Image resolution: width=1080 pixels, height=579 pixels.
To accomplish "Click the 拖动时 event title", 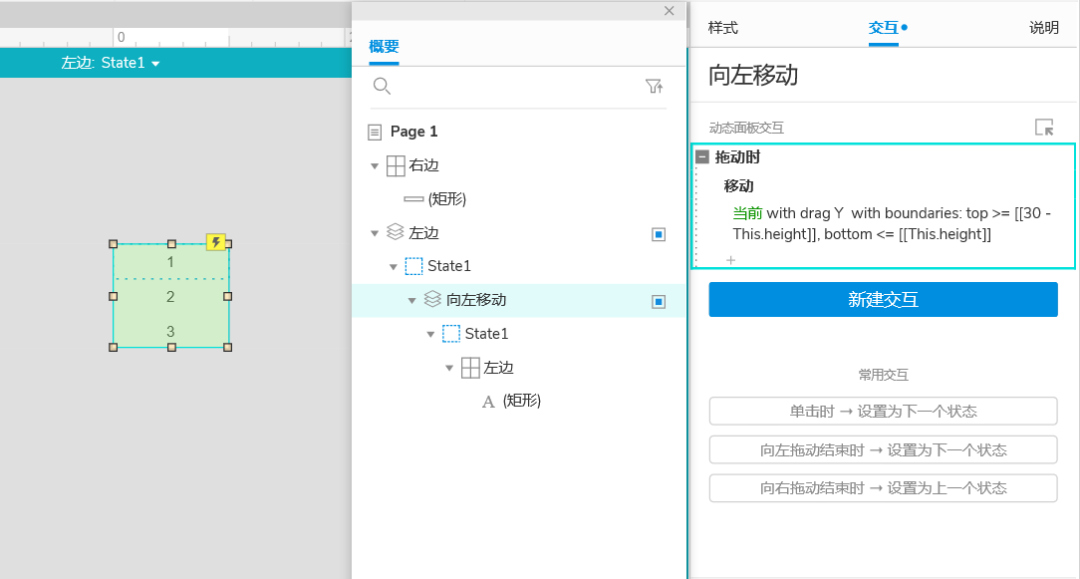I will click(x=737, y=157).
